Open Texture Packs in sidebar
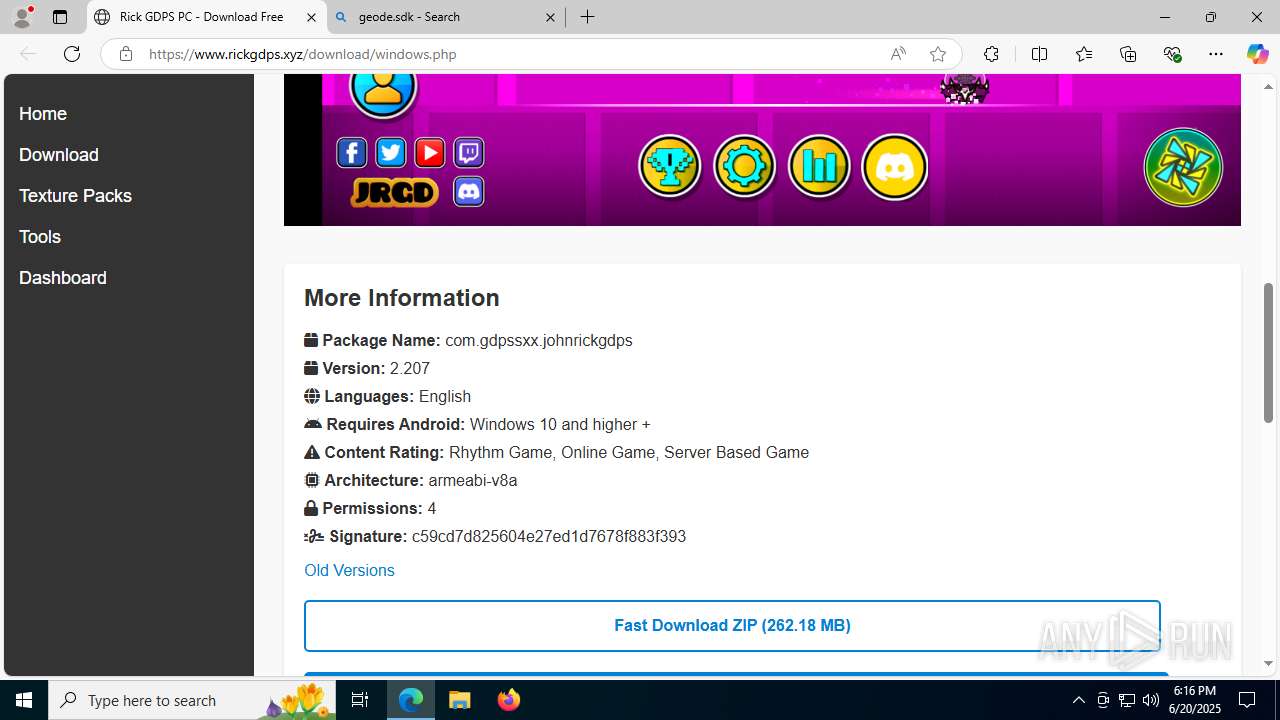 [75, 196]
